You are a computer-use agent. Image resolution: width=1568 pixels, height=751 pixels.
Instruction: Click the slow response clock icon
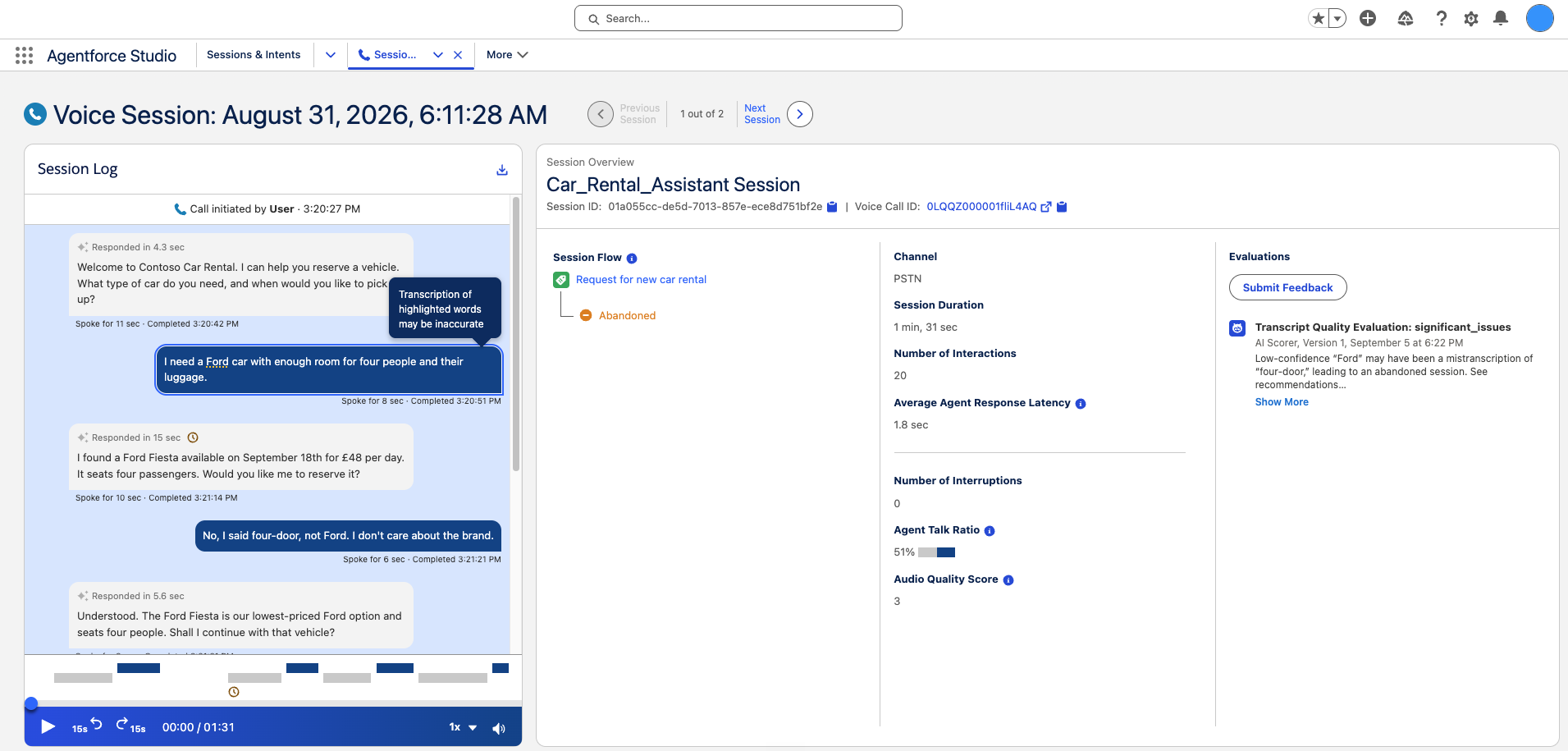pos(193,437)
